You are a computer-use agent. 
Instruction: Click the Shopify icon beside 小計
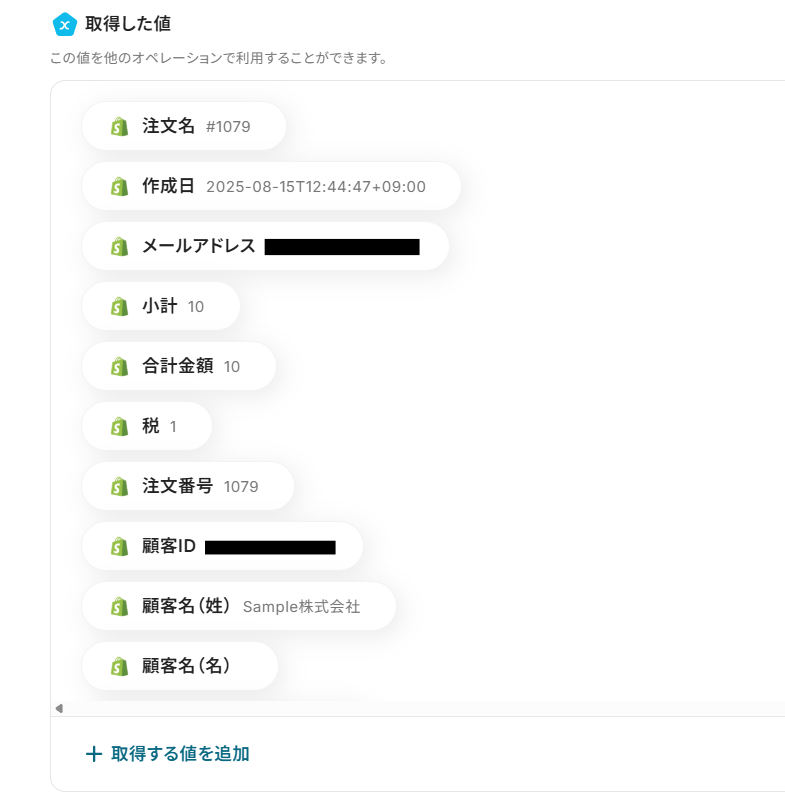tap(120, 307)
